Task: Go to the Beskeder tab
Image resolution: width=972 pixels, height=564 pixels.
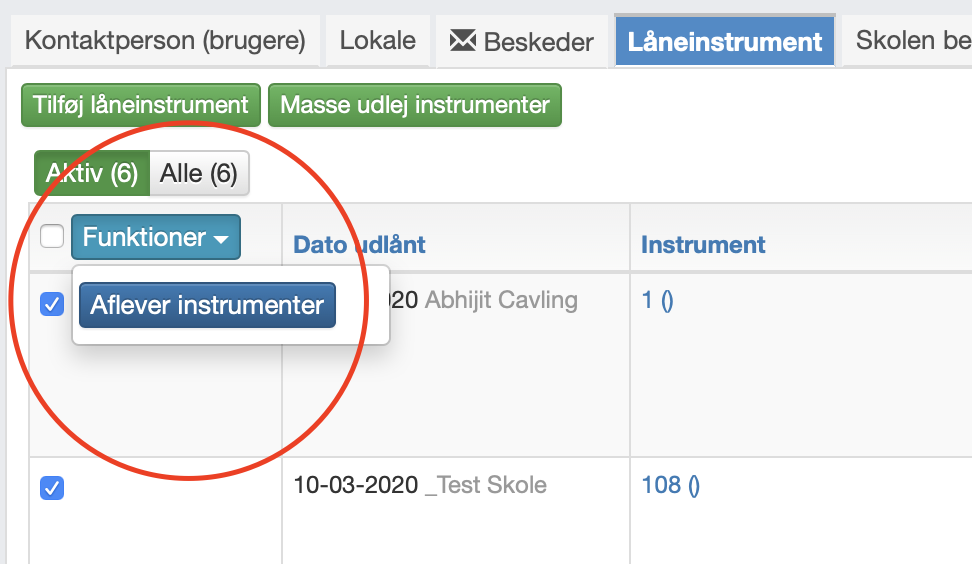Action: [521, 41]
